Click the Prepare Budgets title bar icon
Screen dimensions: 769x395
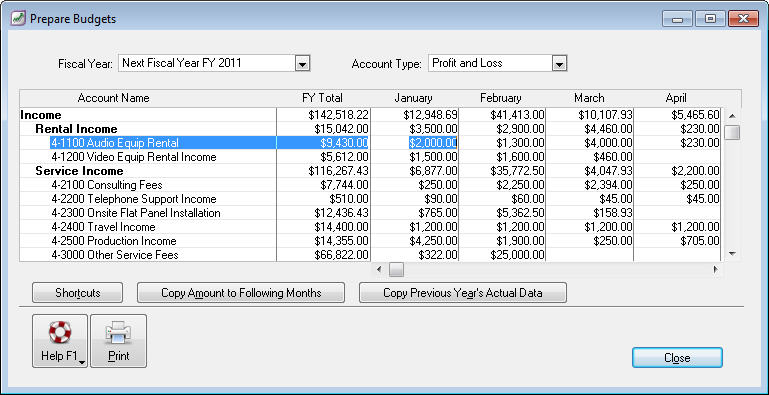[18, 19]
